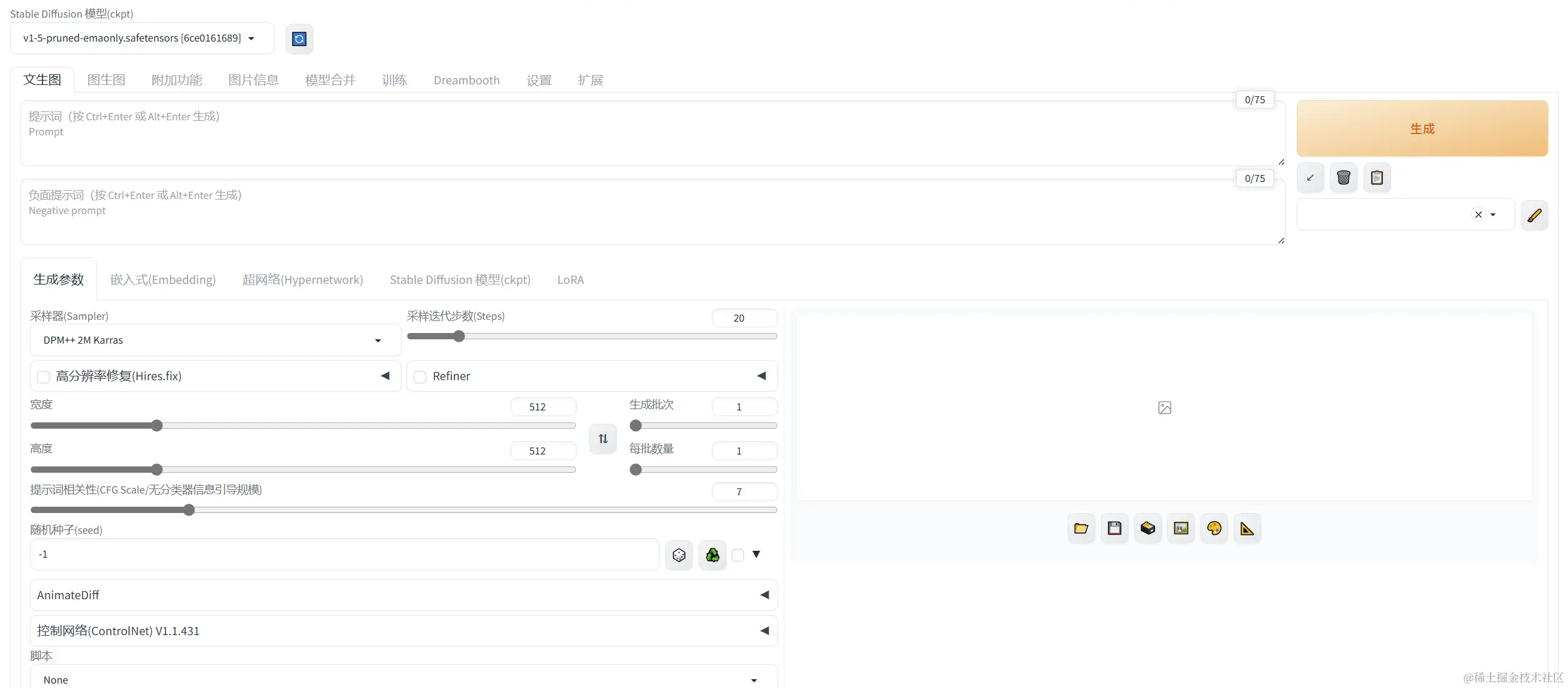This screenshot has width=1568, height=688.
Task: Click the clipboard paste styles icon
Action: [x=1377, y=178]
